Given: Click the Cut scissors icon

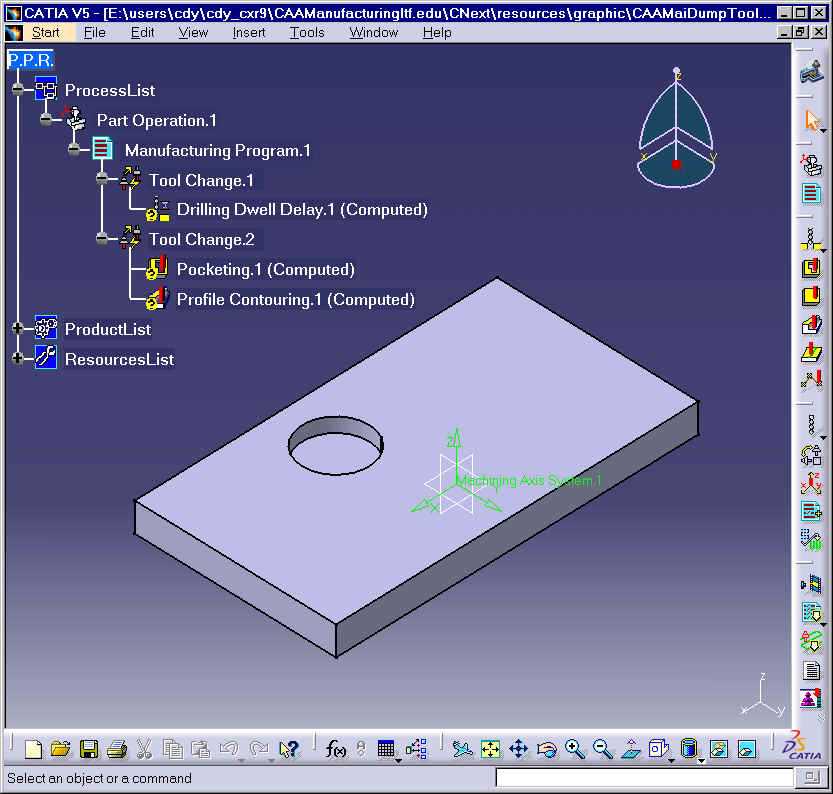Looking at the screenshot, I should [144, 749].
